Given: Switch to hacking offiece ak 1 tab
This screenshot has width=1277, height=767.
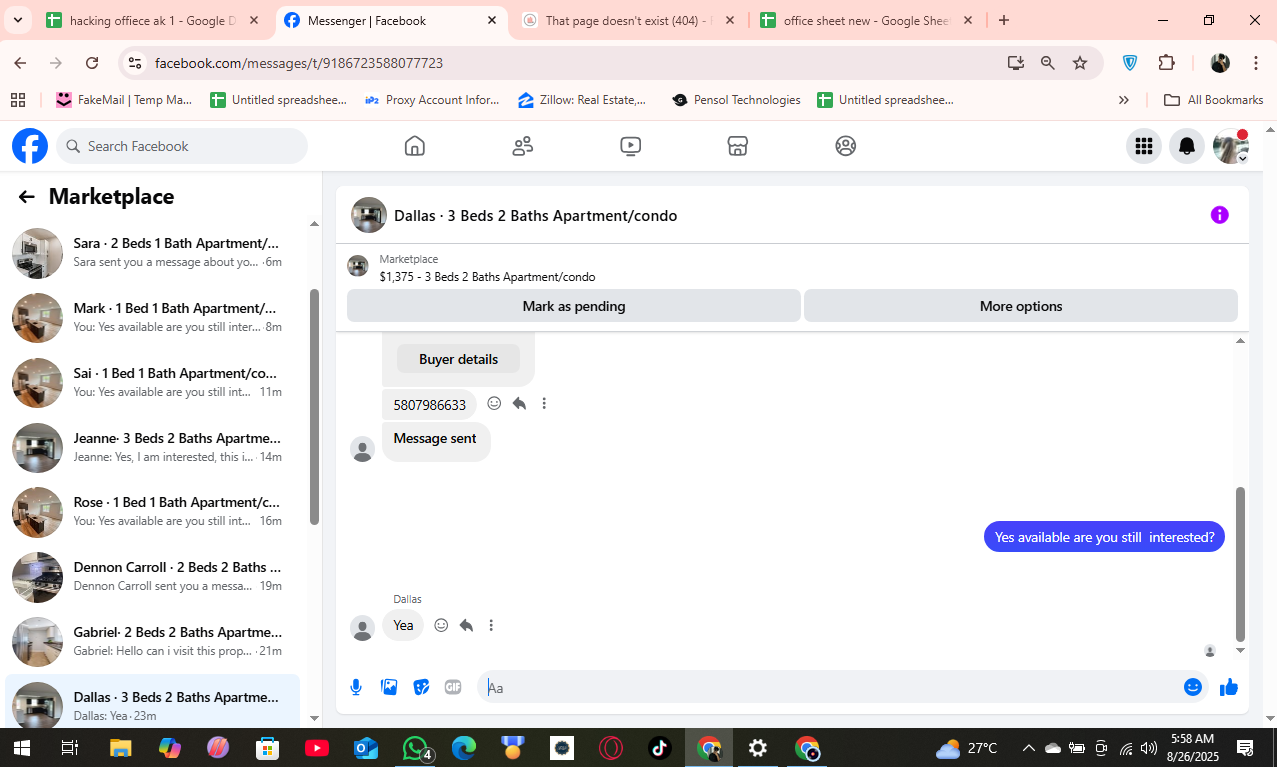Looking at the screenshot, I should pyautogui.click(x=155, y=20).
